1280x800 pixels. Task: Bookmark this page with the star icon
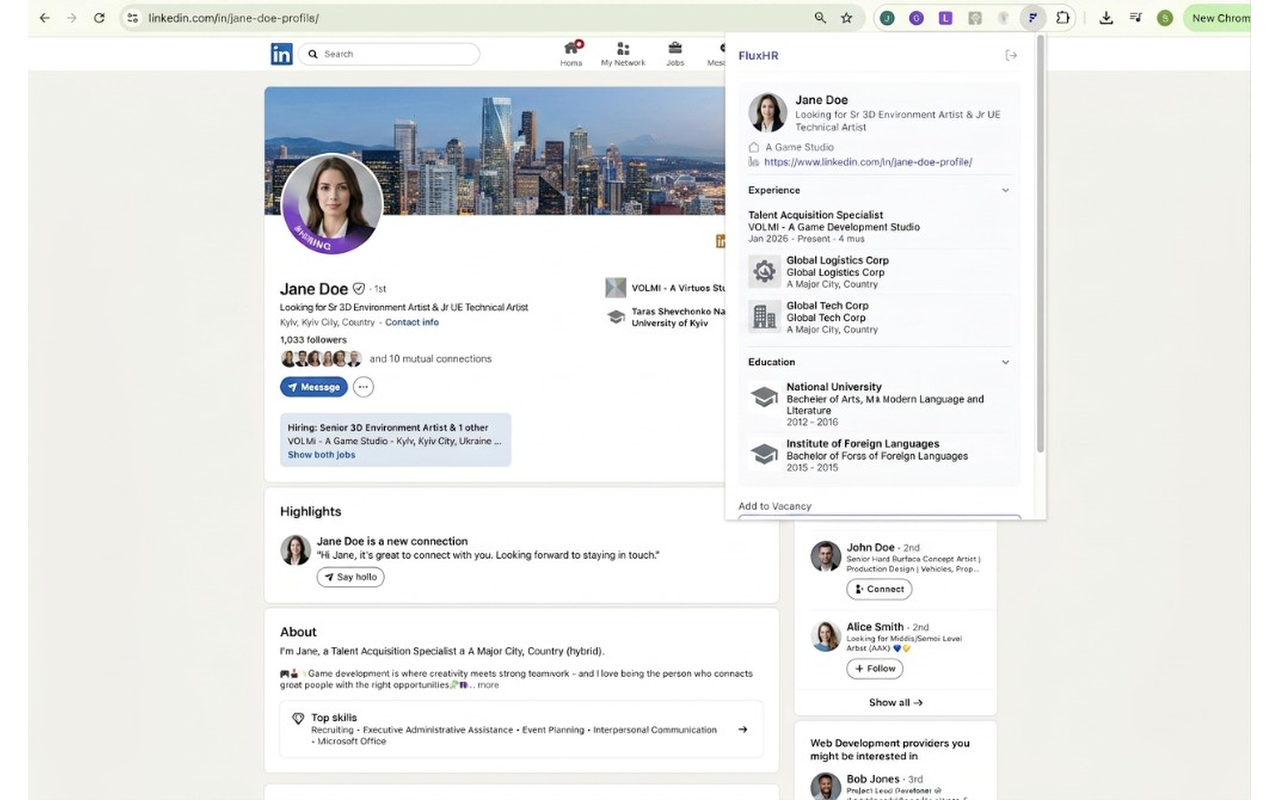click(x=847, y=18)
